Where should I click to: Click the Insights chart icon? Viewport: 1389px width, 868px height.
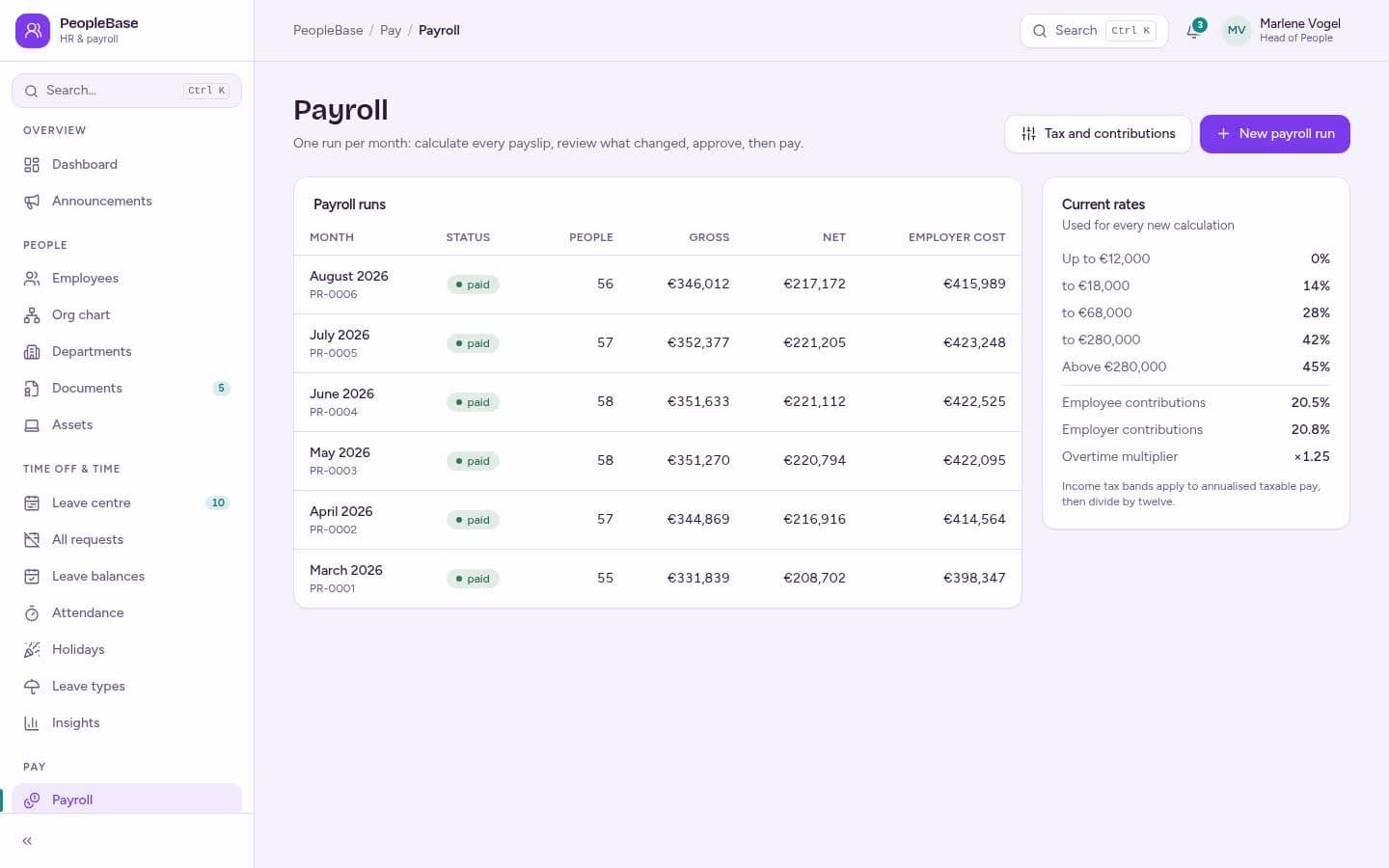pyautogui.click(x=32, y=723)
